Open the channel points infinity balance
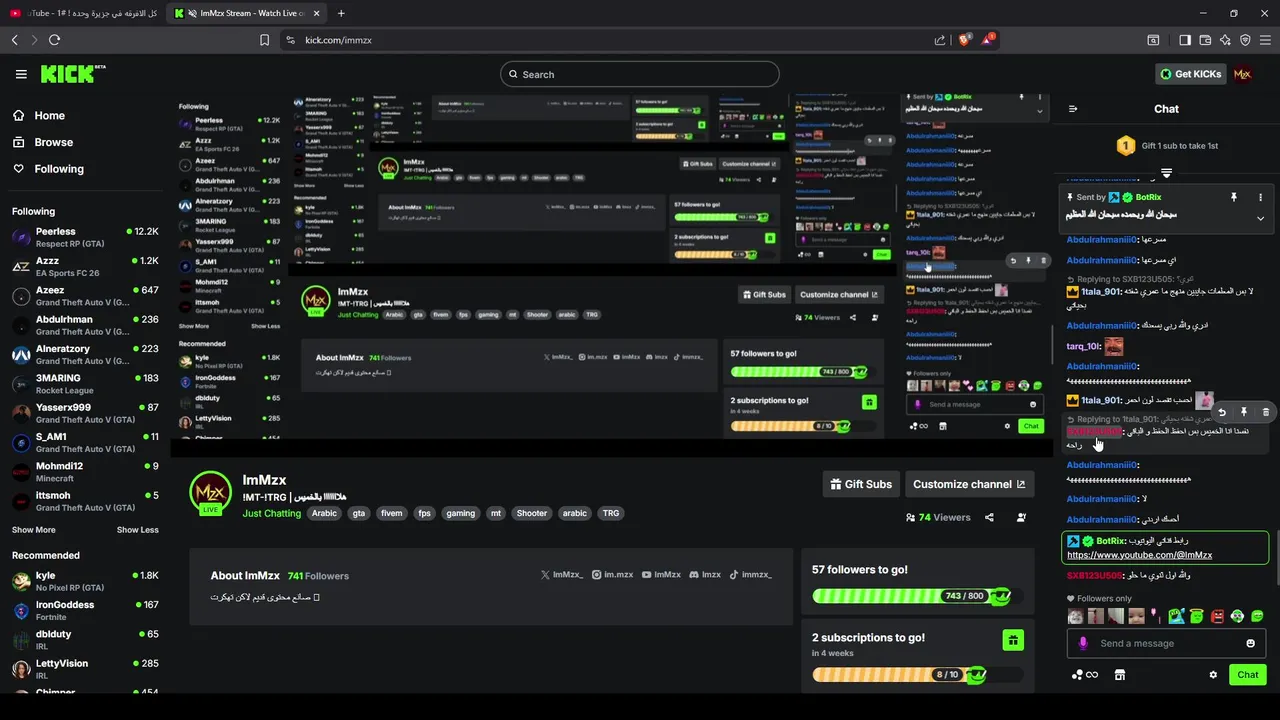The image size is (1280, 720). click(x=1084, y=675)
